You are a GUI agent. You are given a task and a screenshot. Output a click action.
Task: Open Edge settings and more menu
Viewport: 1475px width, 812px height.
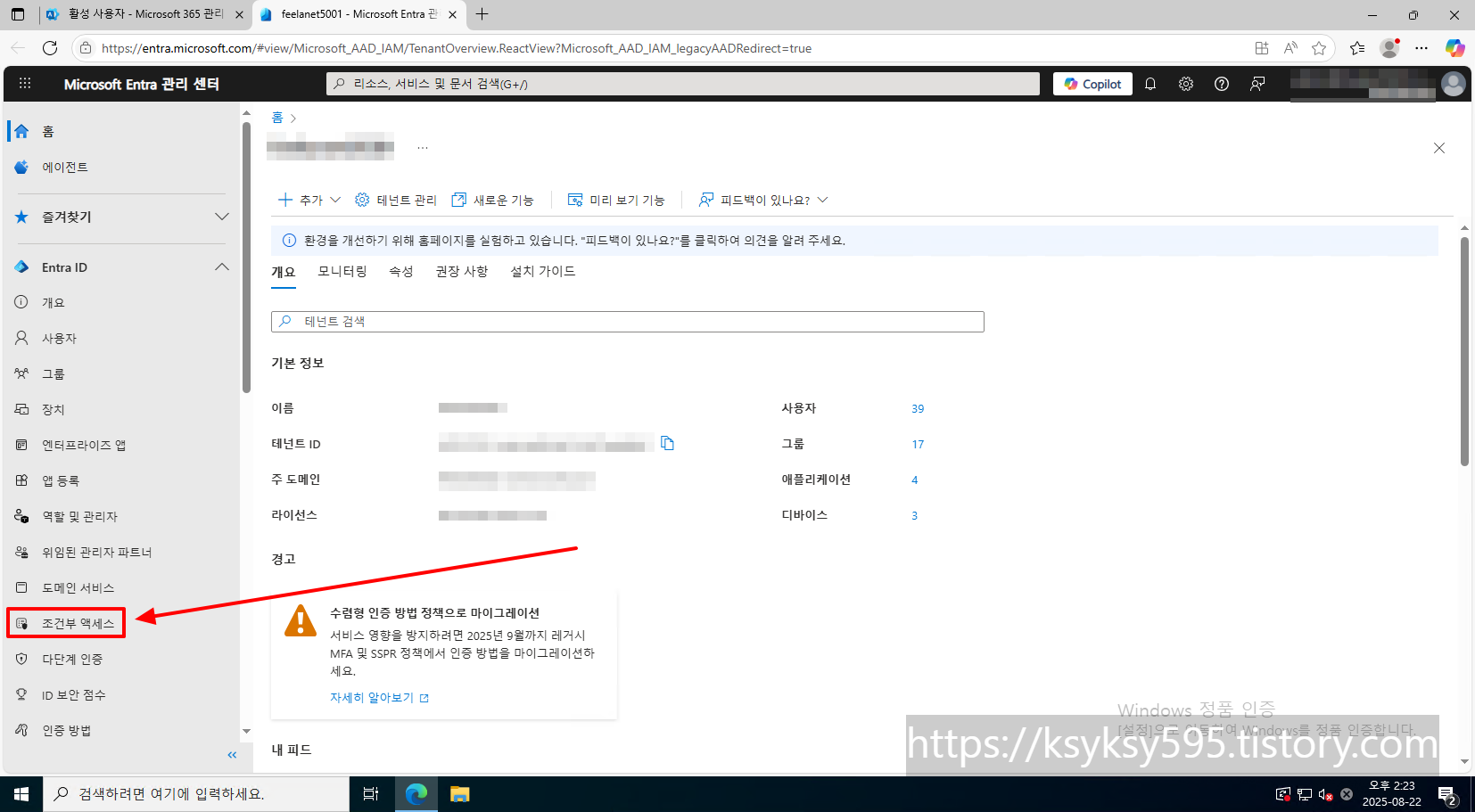point(1421,48)
